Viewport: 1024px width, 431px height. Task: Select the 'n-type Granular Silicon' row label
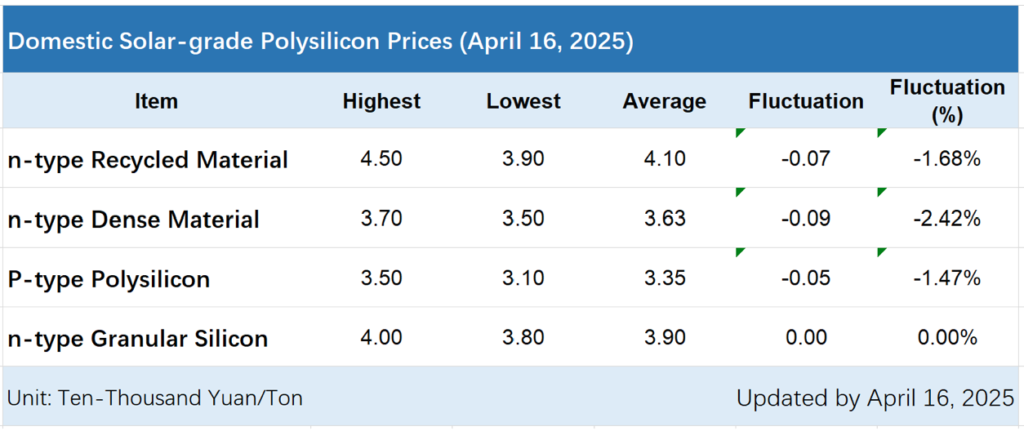pyautogui.click(x=137, y=338)
